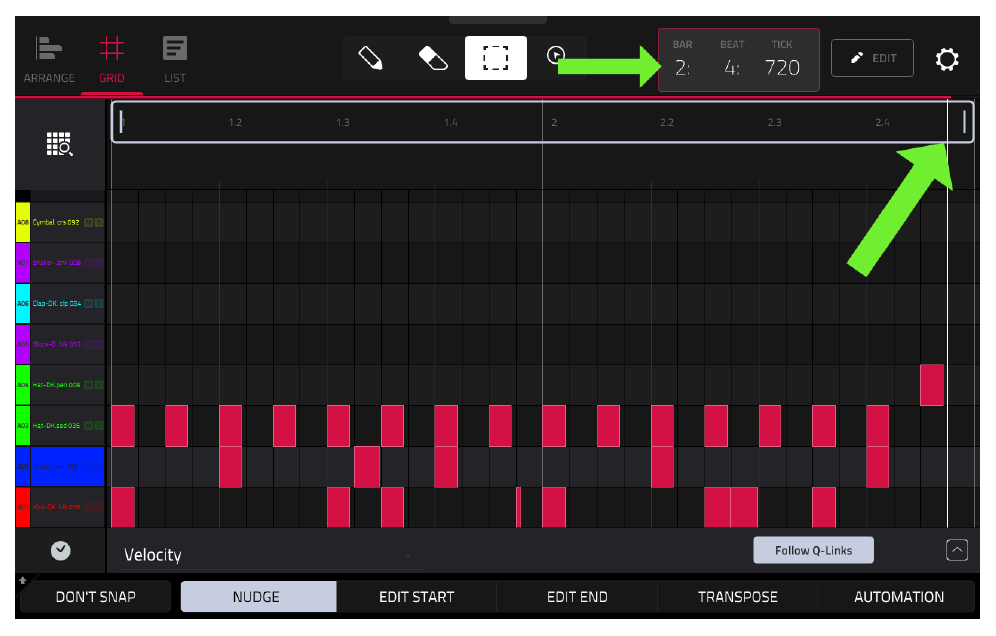Click timeline marker 2.2
Viewport: 996px width, 636px height.
pos(666,122)
